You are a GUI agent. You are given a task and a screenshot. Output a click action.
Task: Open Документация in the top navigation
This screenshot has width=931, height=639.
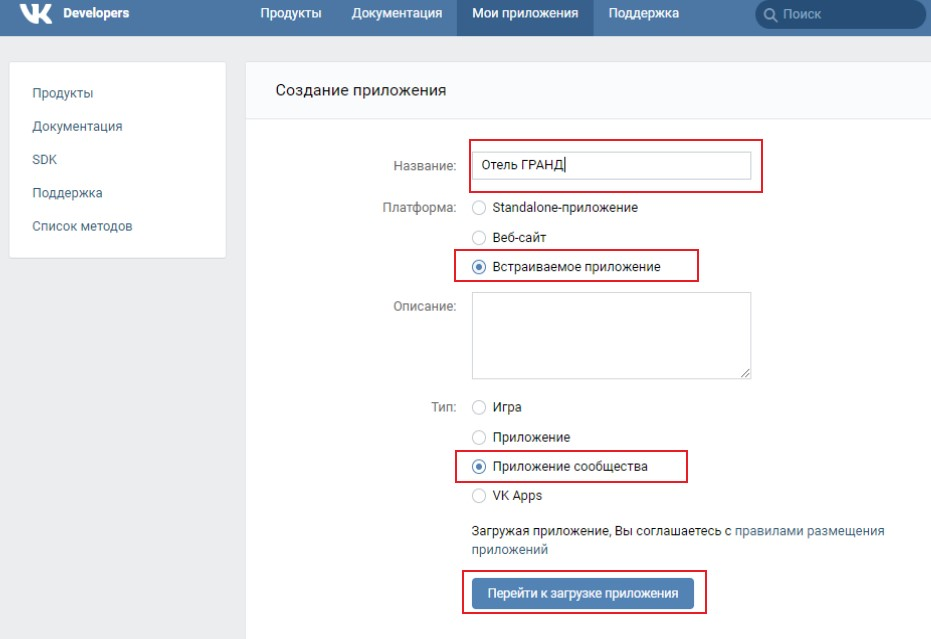coord(397,13)
